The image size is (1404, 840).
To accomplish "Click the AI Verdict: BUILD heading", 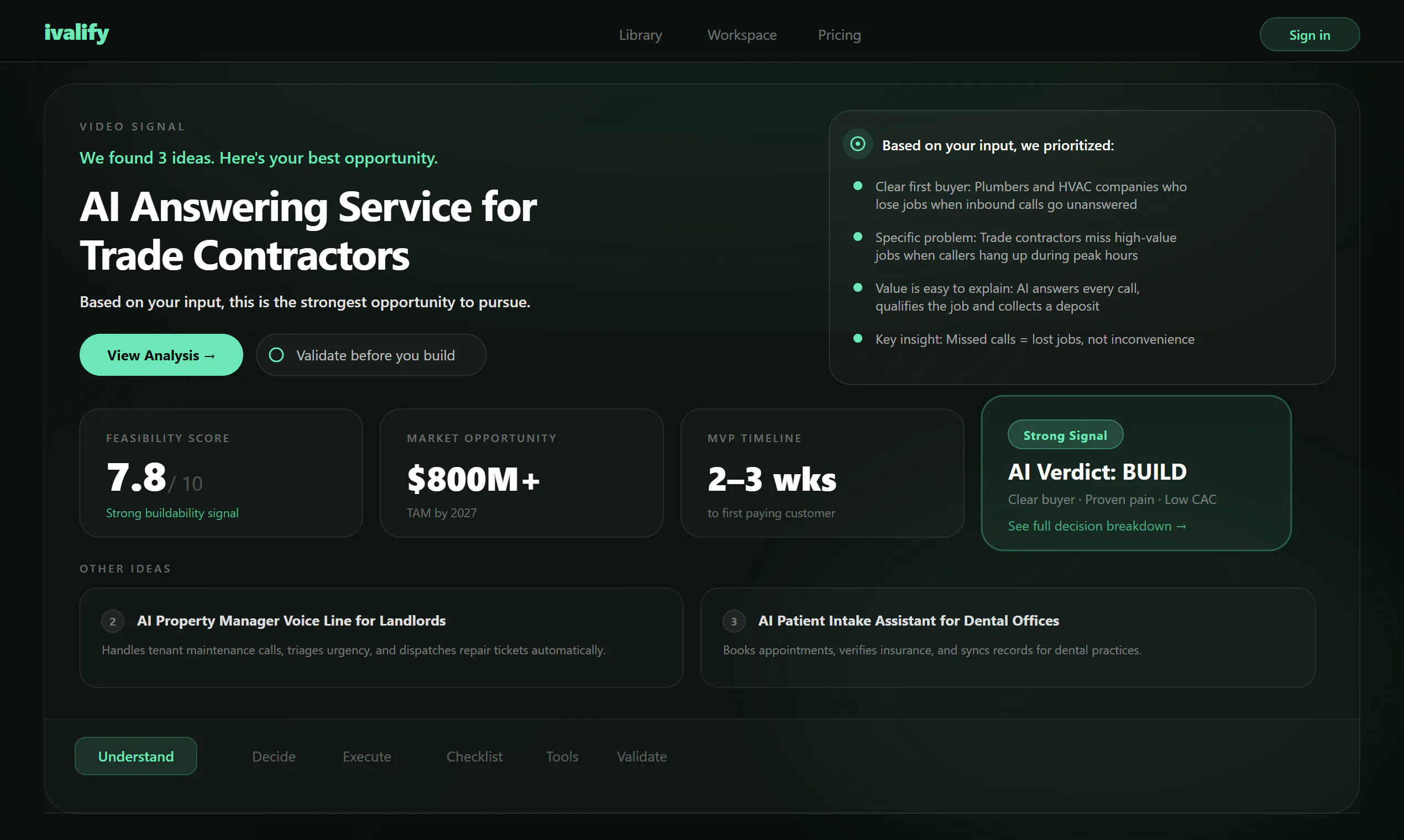I will 1097,471.
